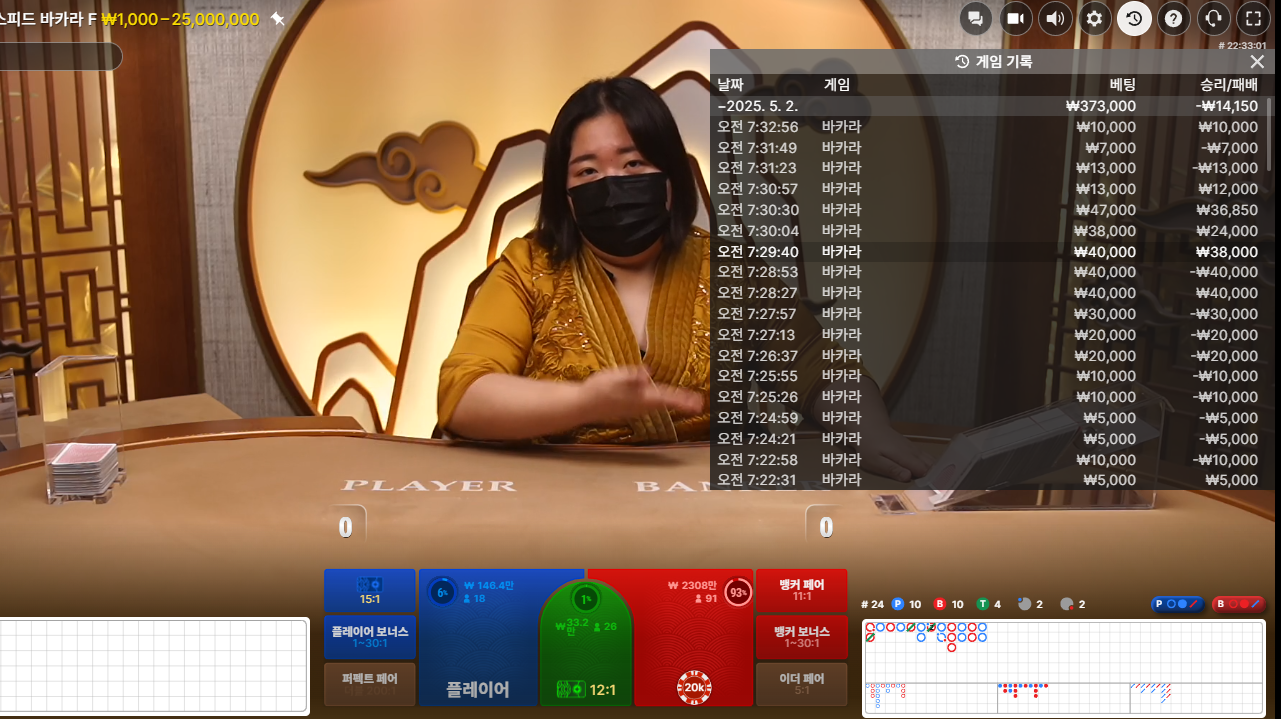Place bet on 뱅커 페어 11:1
1281x719 pixels.
pyautogui.click(x=801, y=590)
